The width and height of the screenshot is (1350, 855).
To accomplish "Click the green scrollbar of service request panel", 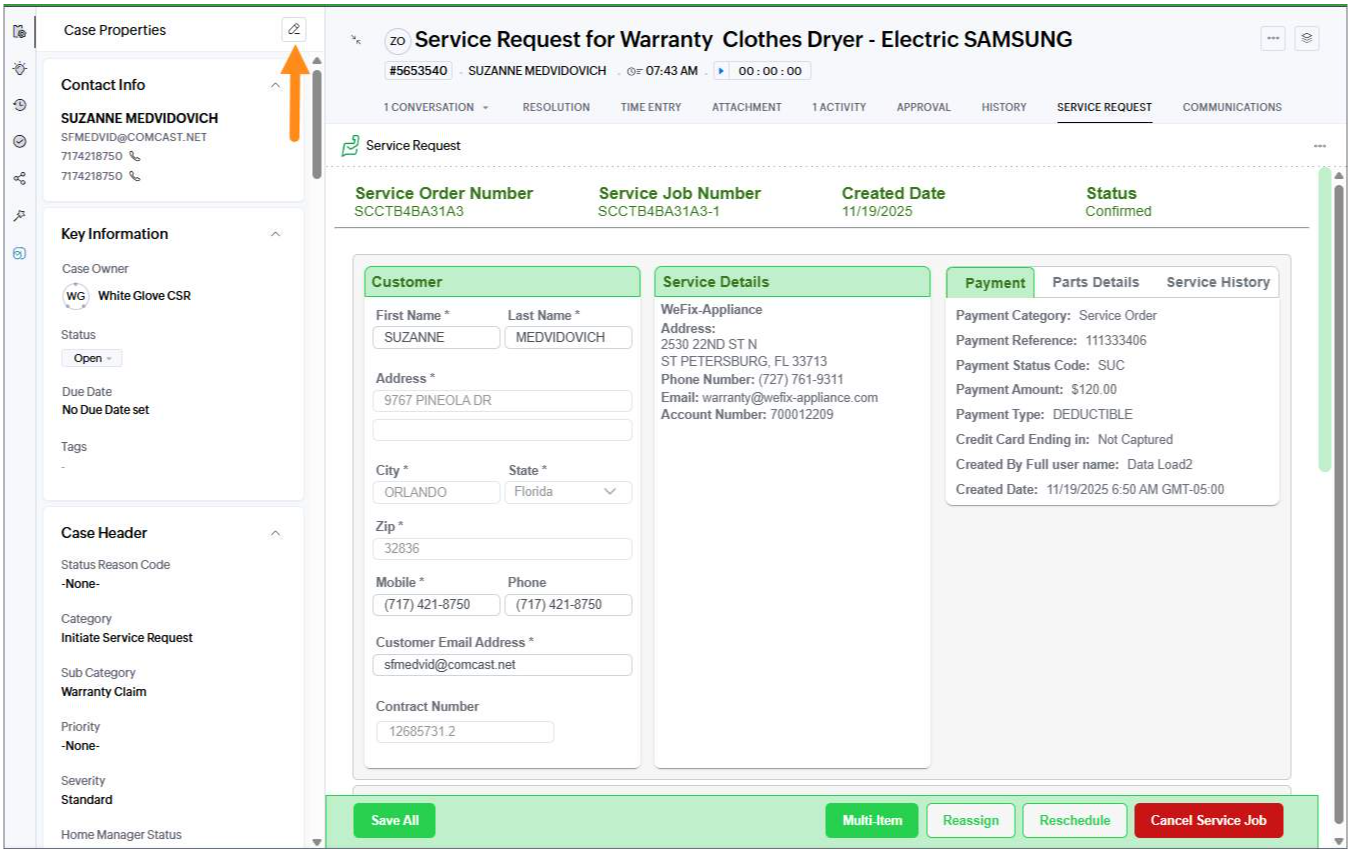I will click(x=1325, y=320).
